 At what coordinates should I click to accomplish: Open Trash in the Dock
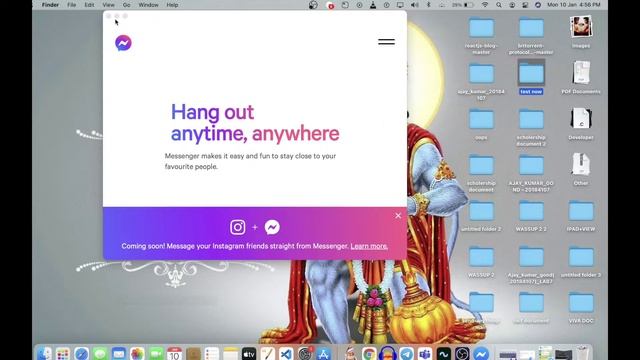[x=582, y=353]
